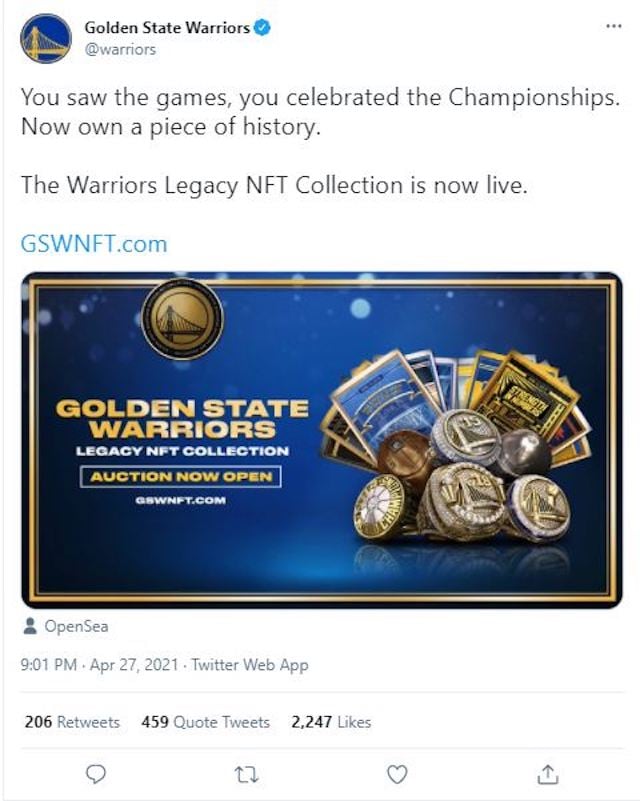Click the blue verified badge
Screen dimensions: 640x801
point(262,28)
